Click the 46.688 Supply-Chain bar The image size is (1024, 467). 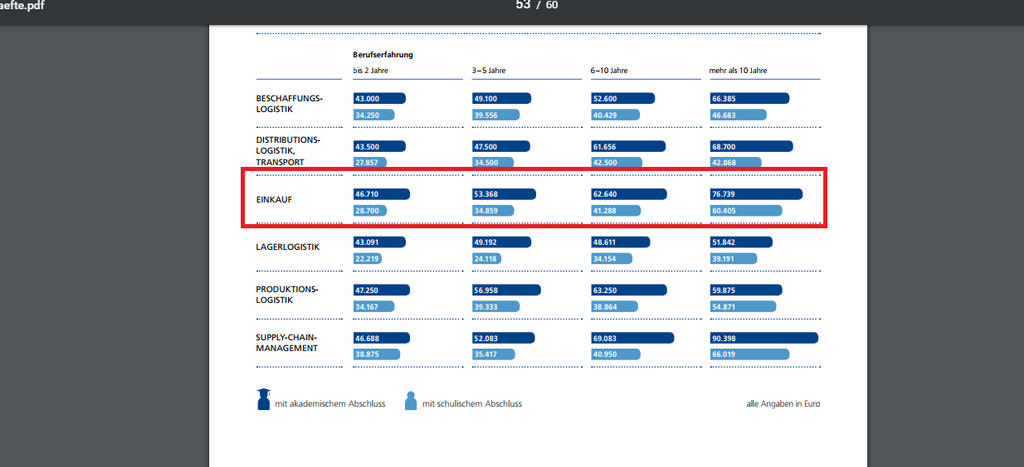click(x=381, y=337)
